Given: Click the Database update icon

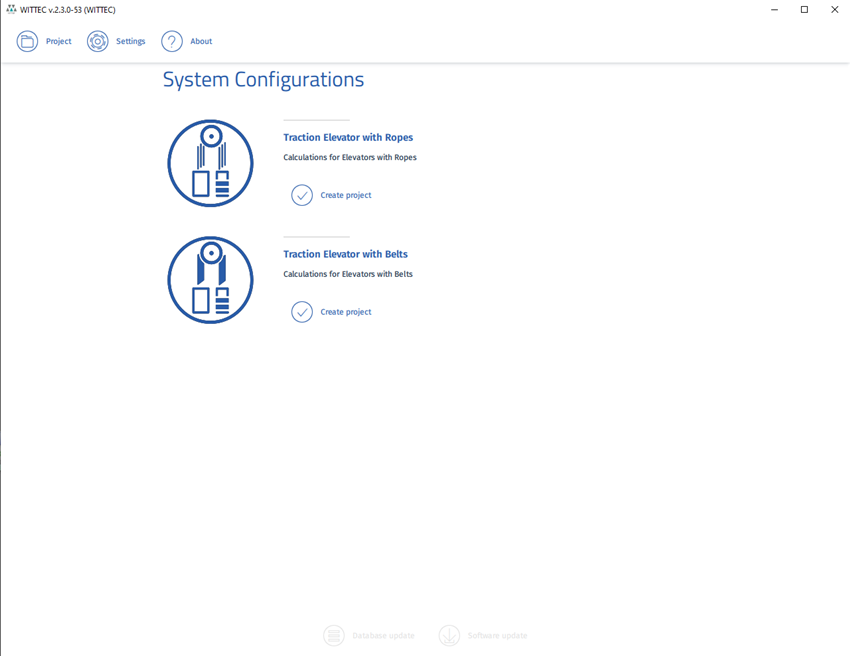Looking at the screenshot, I should tap(334, 636).
